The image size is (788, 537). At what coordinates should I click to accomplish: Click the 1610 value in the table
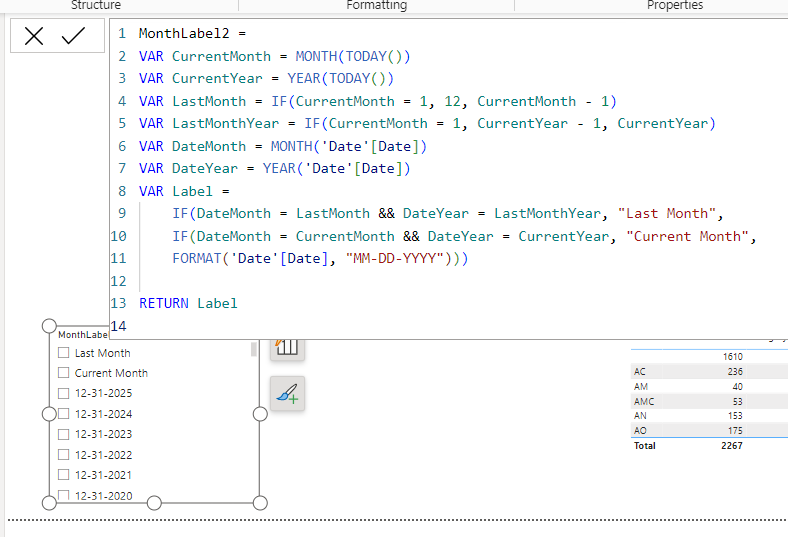733,357
